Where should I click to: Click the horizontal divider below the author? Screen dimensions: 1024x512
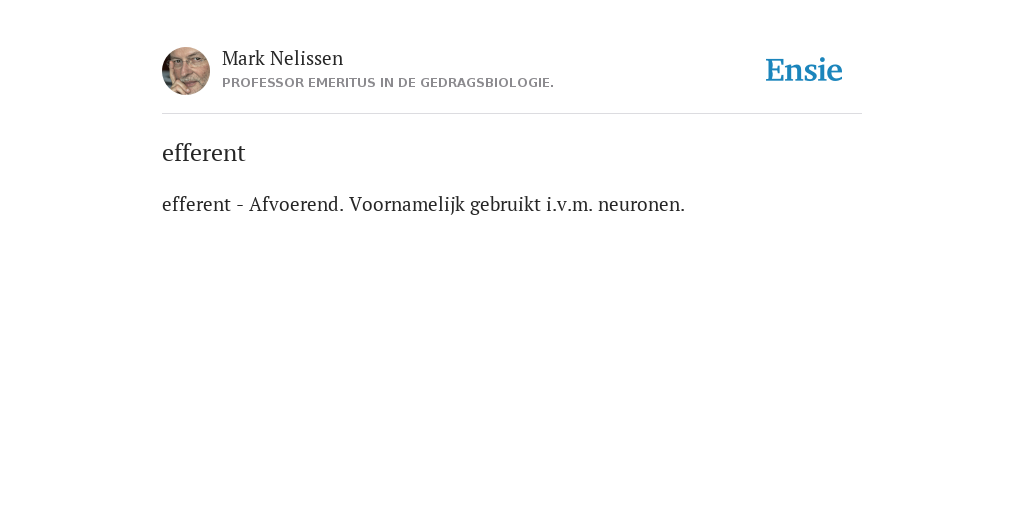(x=512, y=114)
